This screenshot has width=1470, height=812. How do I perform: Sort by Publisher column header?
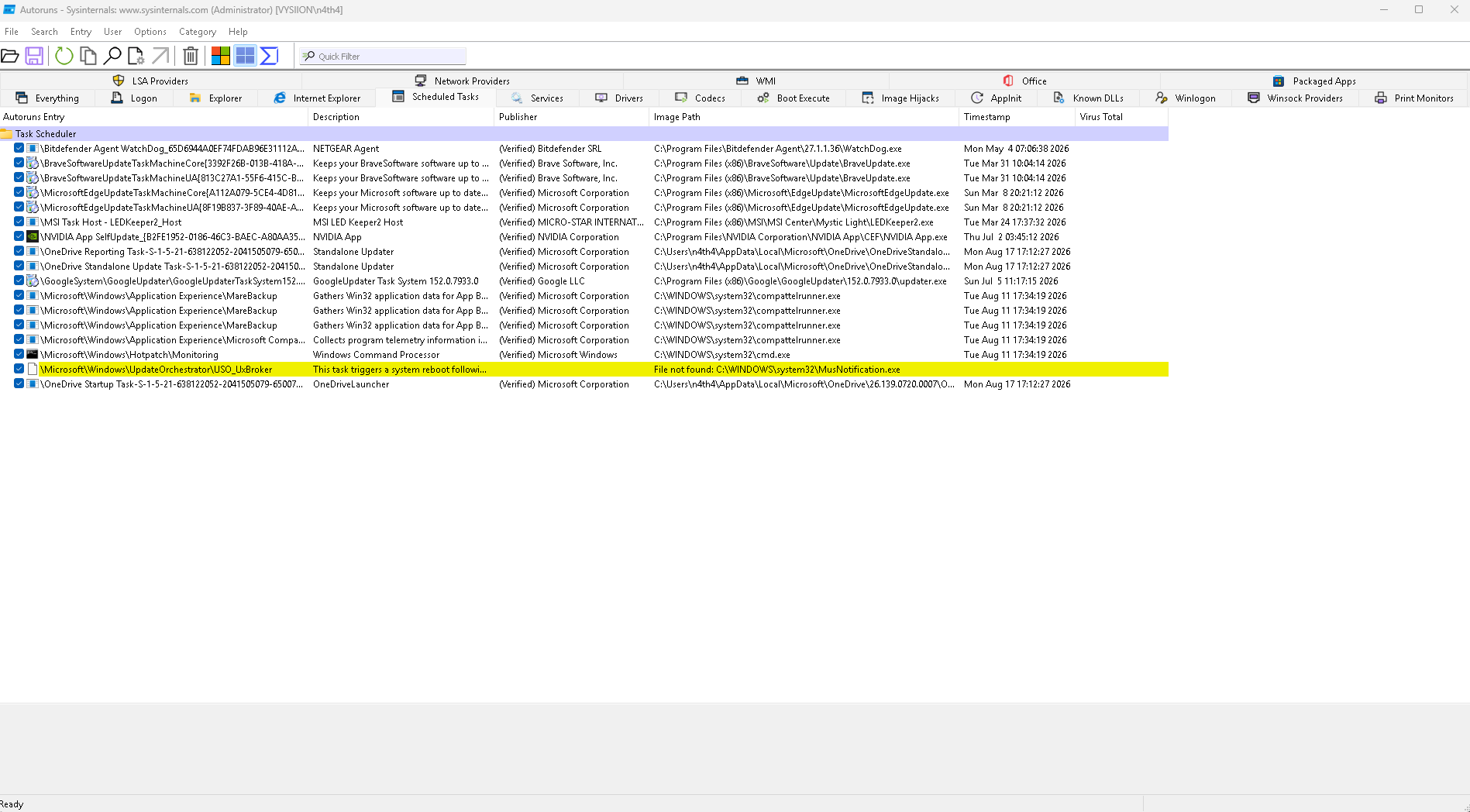[571, 117]
